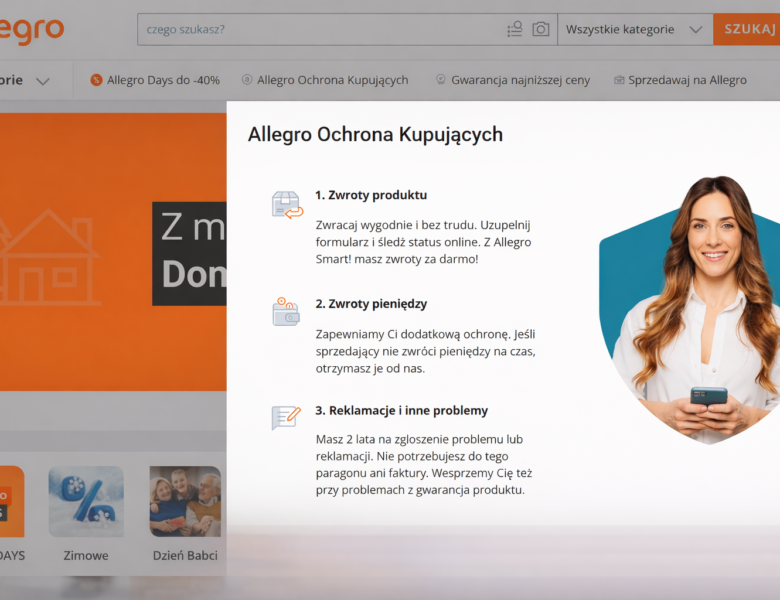The image size is (780, 600).
Task: Open 'Wszystkie kategorie' dropdown
Action: tap(635, 29)
